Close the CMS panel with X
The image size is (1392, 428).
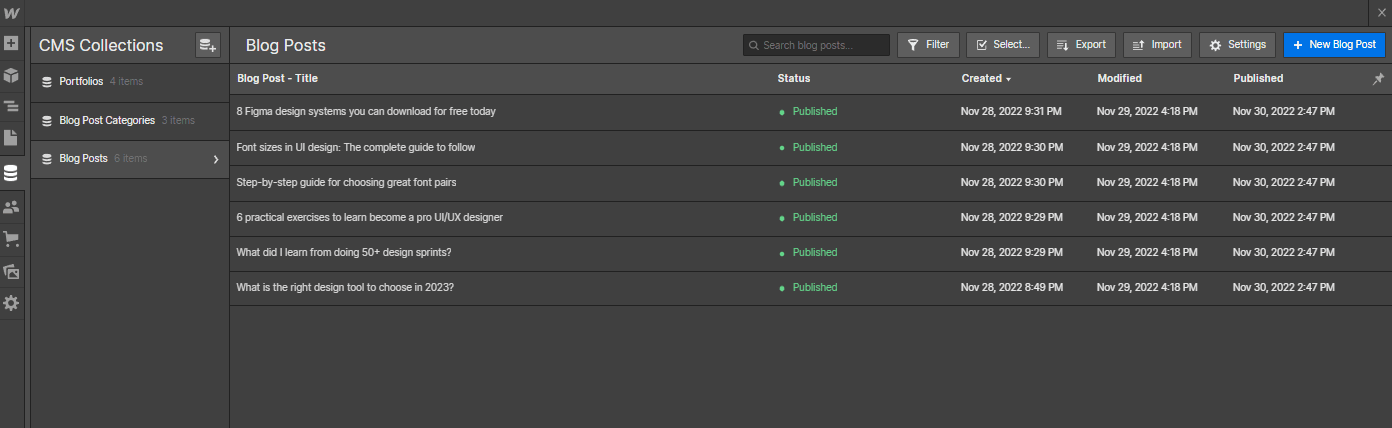point(1381,12)
